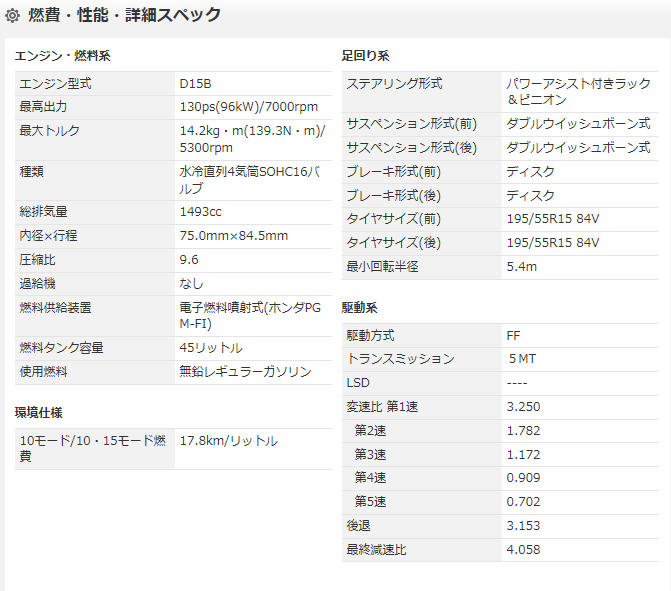
Task: Click the エンジン型式 label
Action: [55, 83]
